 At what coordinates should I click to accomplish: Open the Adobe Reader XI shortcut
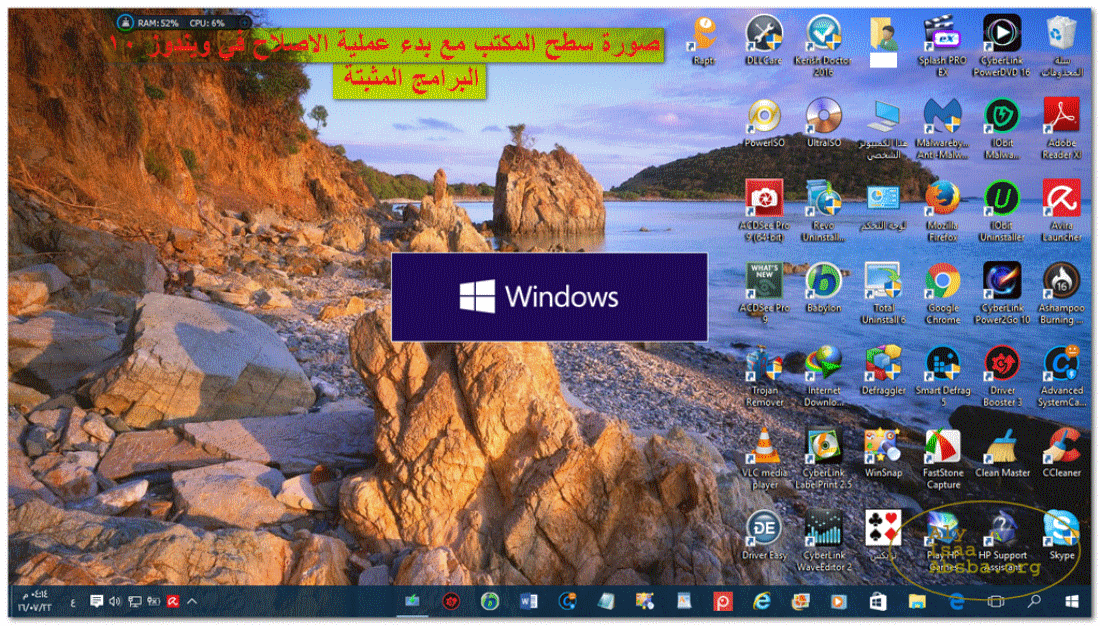[x=1061, y=116]
